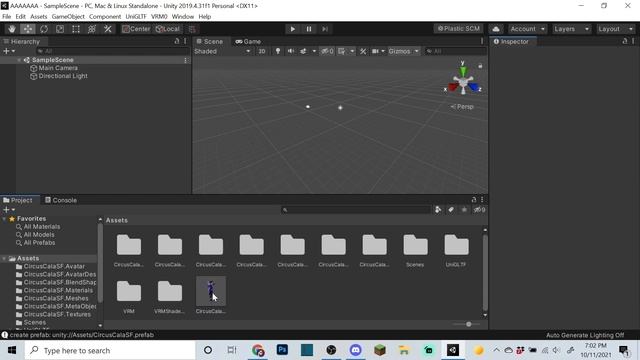The height and width of the screenshot is (360, 640).
Task: Open the cloud services icon
Action: [496, 29]
